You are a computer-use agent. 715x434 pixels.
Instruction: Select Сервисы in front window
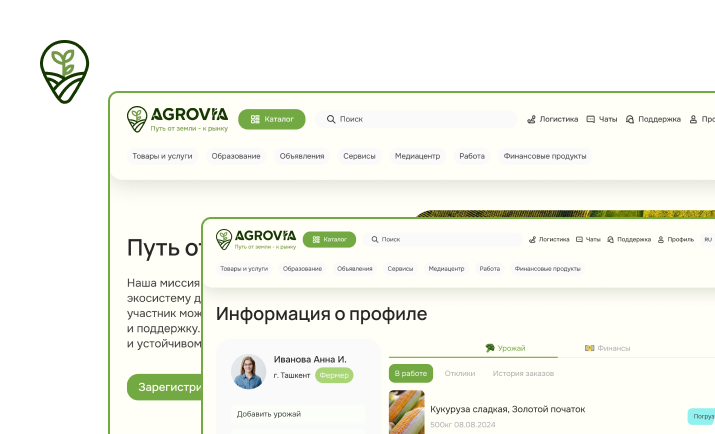click(400, 269)
